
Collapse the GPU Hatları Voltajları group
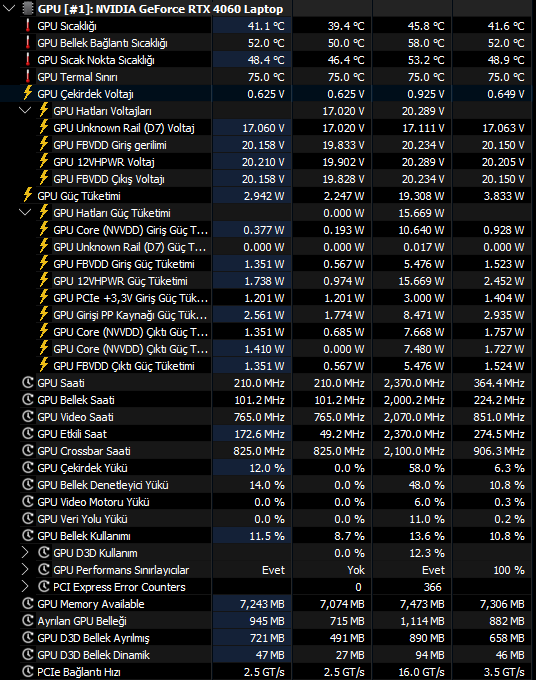click(26, 111)
